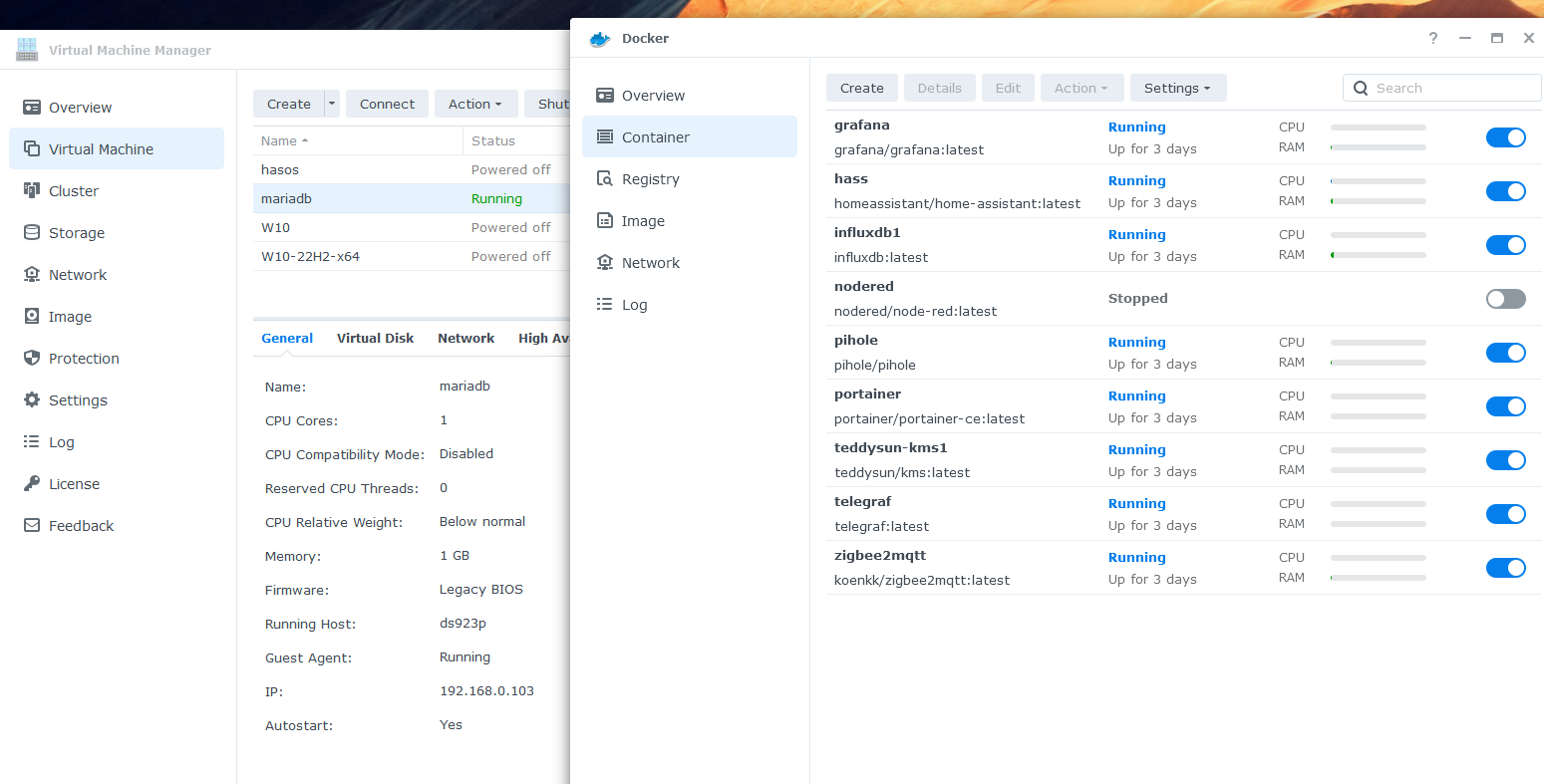The width and height of the screenshot is (1544, 784).
Task: Open the Action dropdown in Virtual Machine Manager
Action: click(475, 104)
